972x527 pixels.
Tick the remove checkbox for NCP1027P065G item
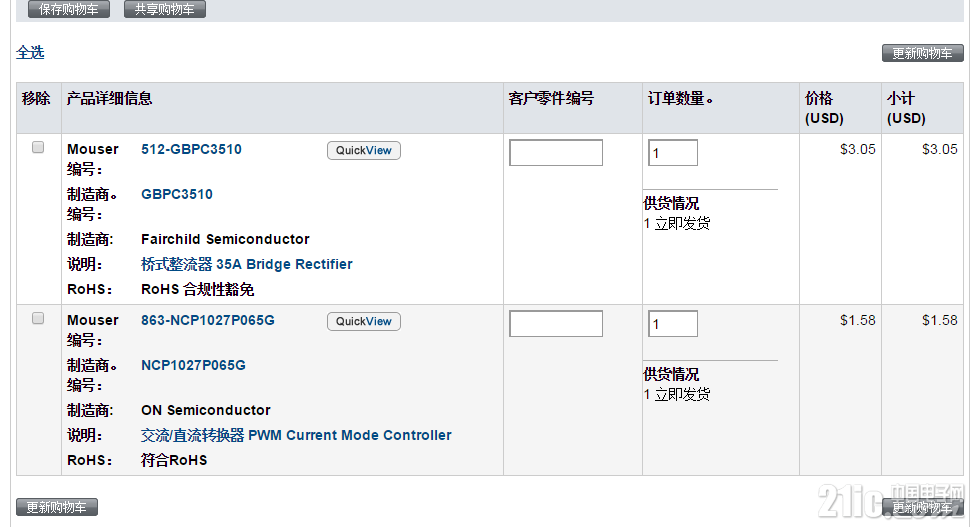38,318
